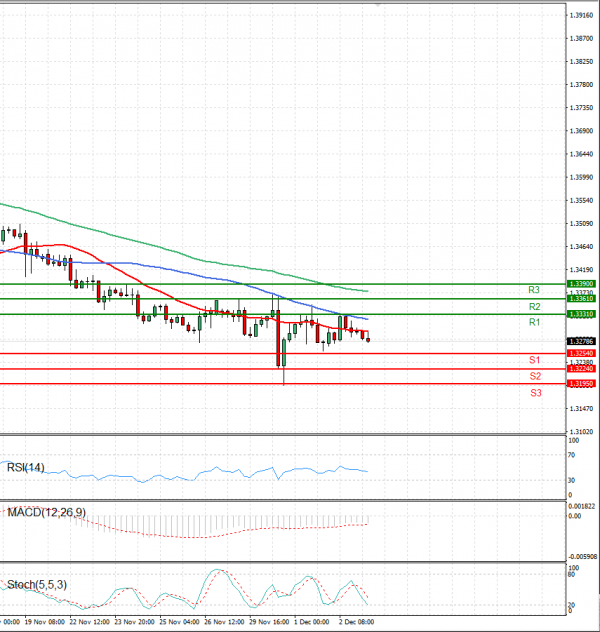The height and width of the screenshot is (632, 600).
Task: Click the 2 Dec 08:00 time label
Action: [x=356, y=622]
